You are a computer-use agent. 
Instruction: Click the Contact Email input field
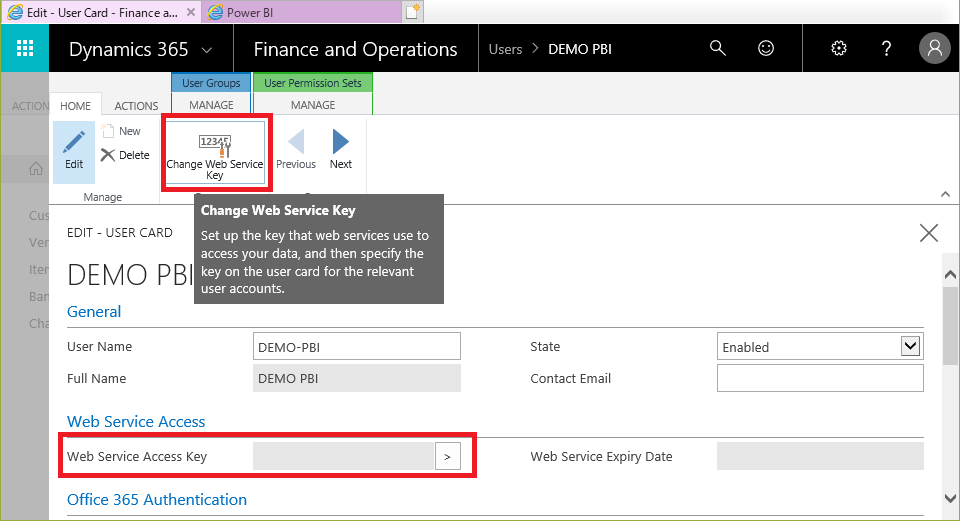pos(820,378)
